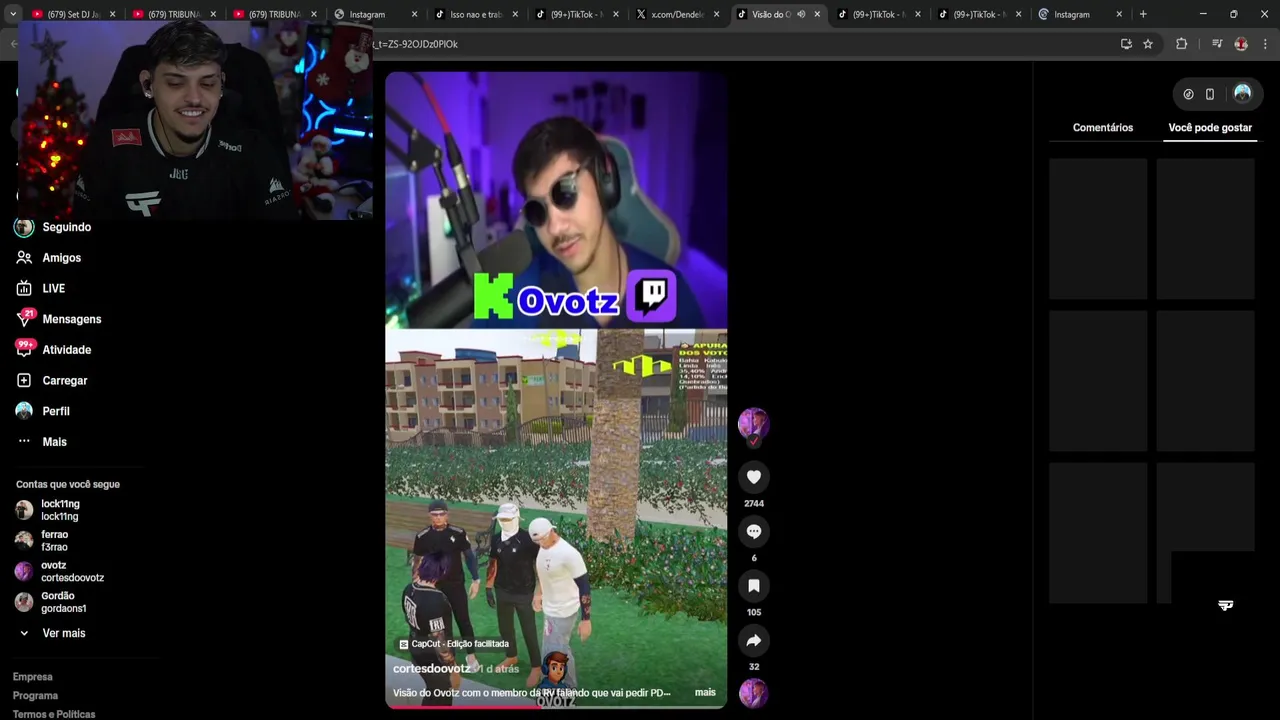
Task: Share the video using the arrow icon
Action: [x=754, y=640]
